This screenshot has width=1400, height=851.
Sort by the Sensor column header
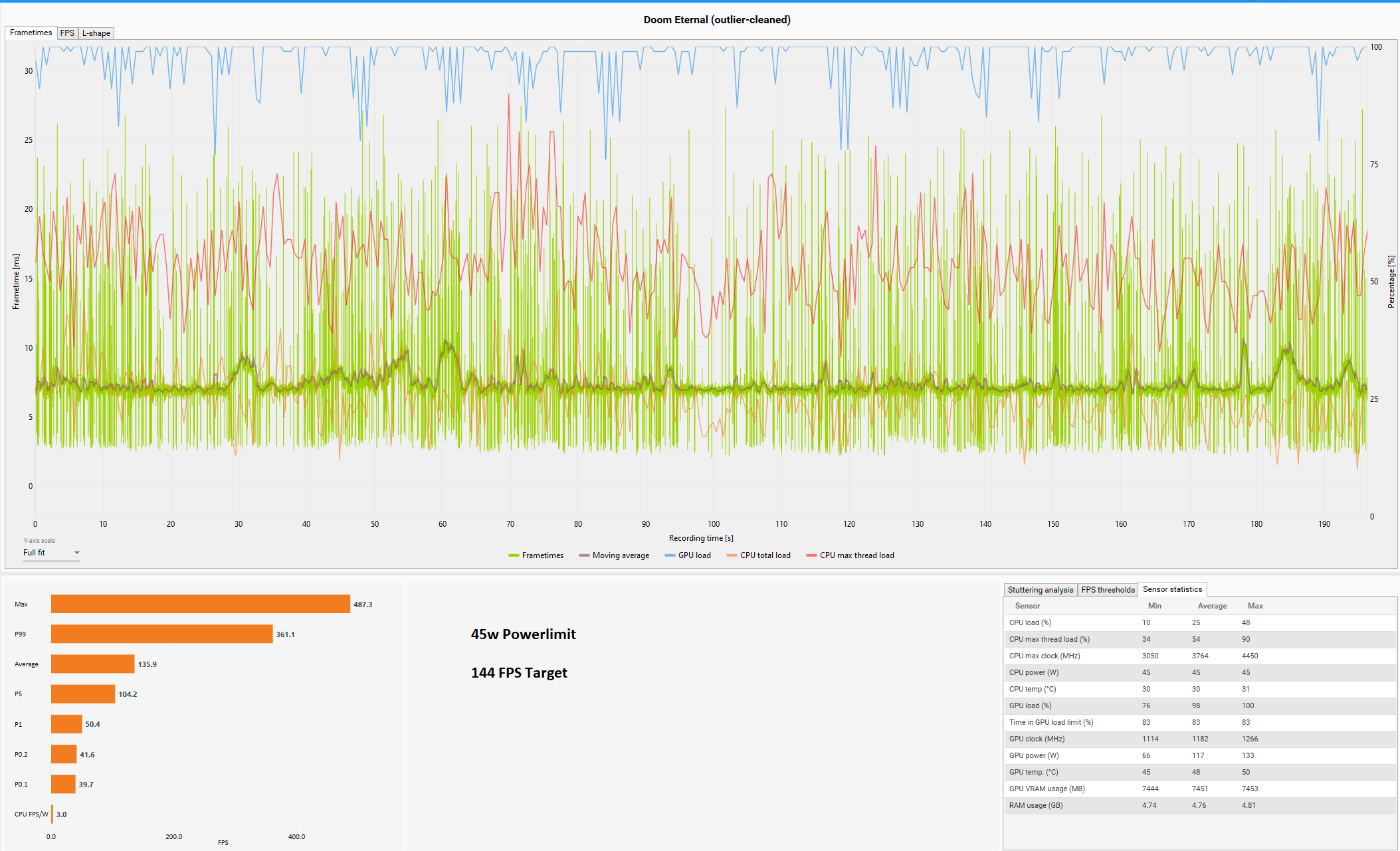click(1027, 606)
